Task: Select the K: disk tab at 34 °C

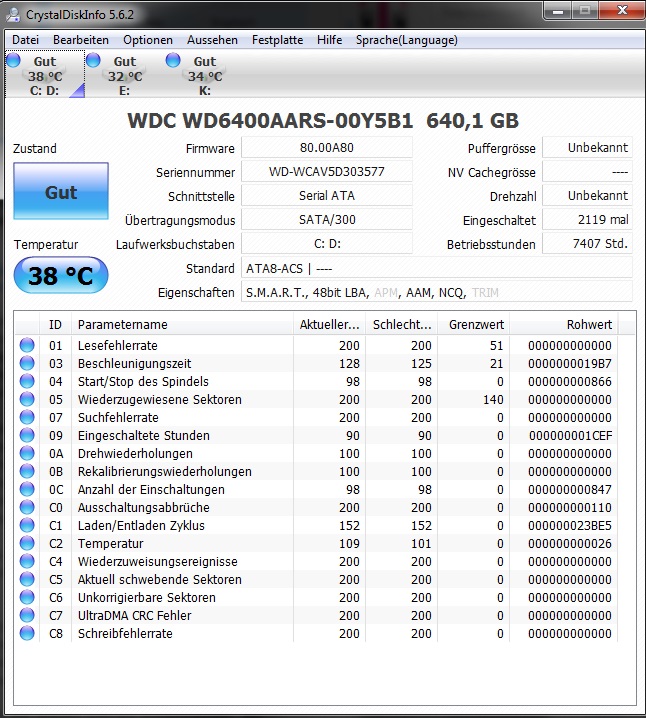Action: point(205,75)
